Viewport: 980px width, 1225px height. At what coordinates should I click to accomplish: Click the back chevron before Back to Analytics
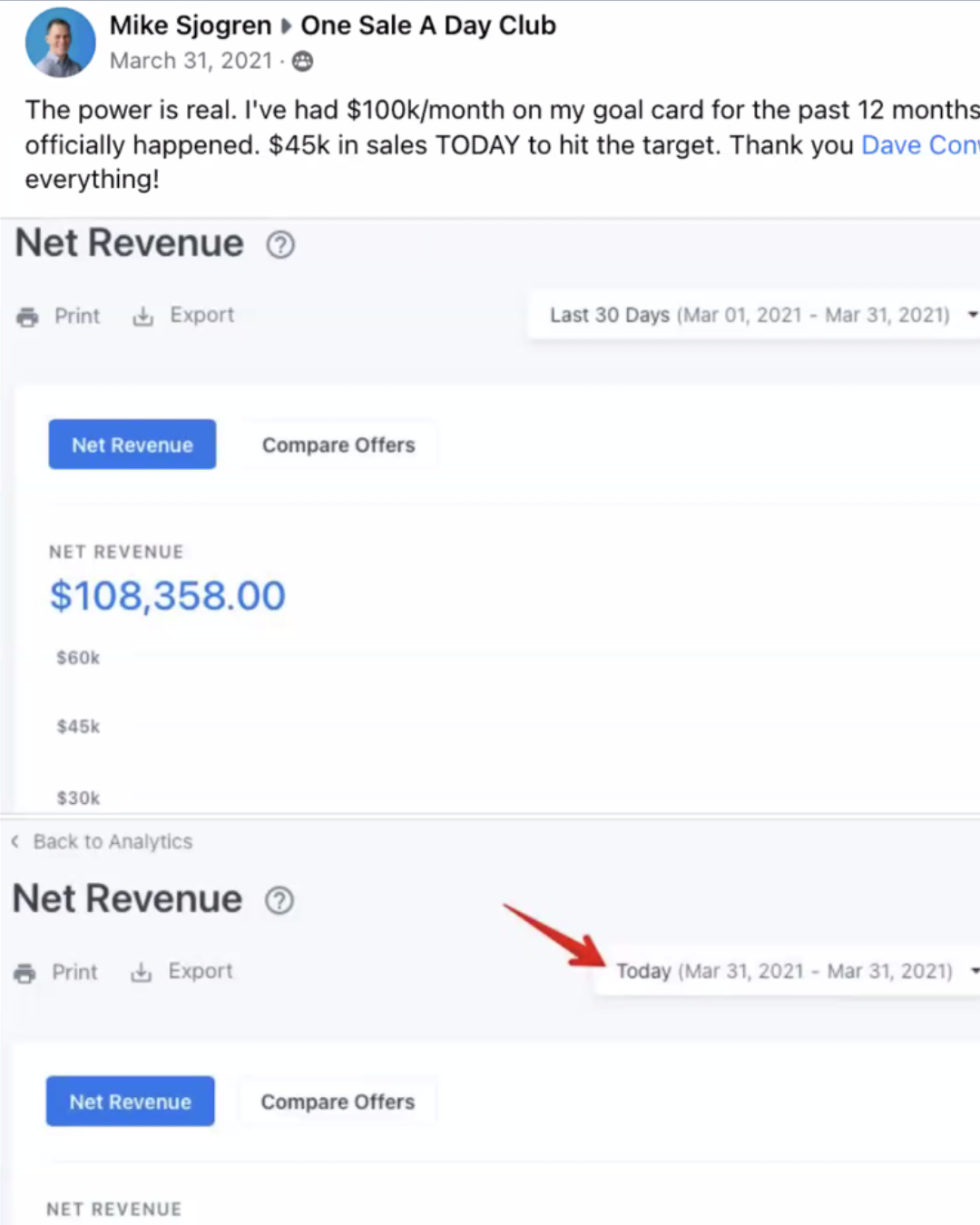(15, 842)
